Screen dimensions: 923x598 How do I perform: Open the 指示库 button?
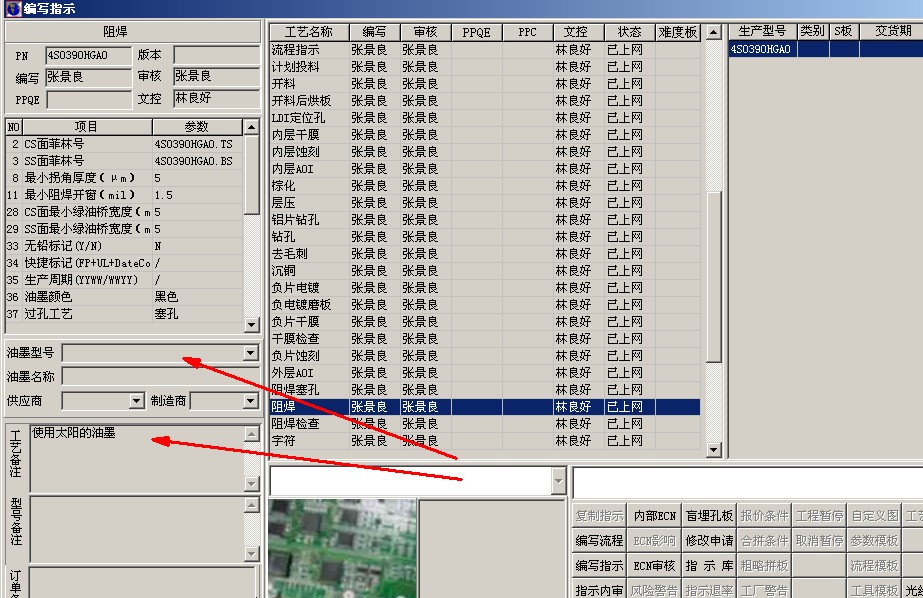coord(709,566)
